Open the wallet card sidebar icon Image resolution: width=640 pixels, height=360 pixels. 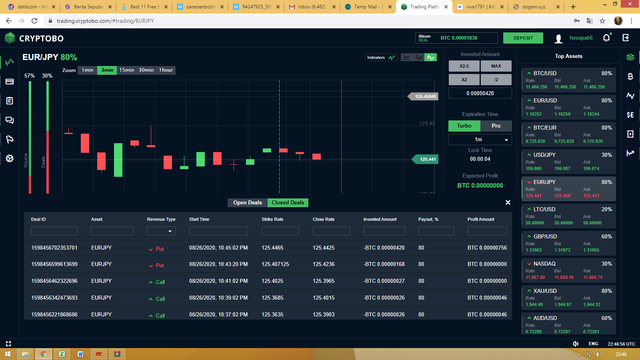click(x=9, y=82)
